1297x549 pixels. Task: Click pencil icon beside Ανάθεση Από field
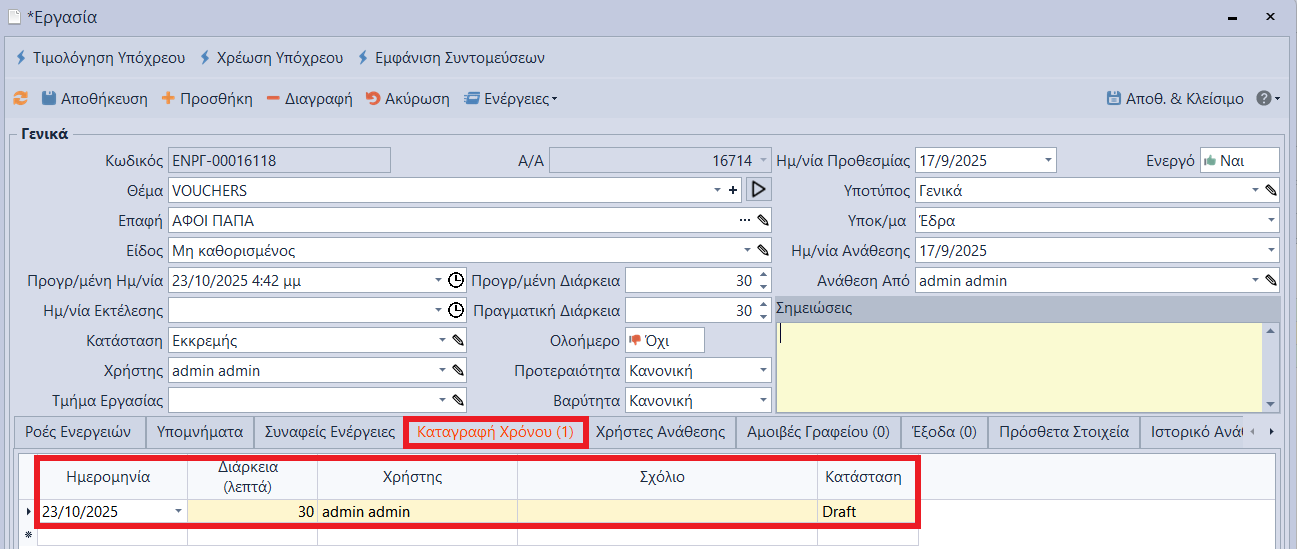(x=1271, y=281)
